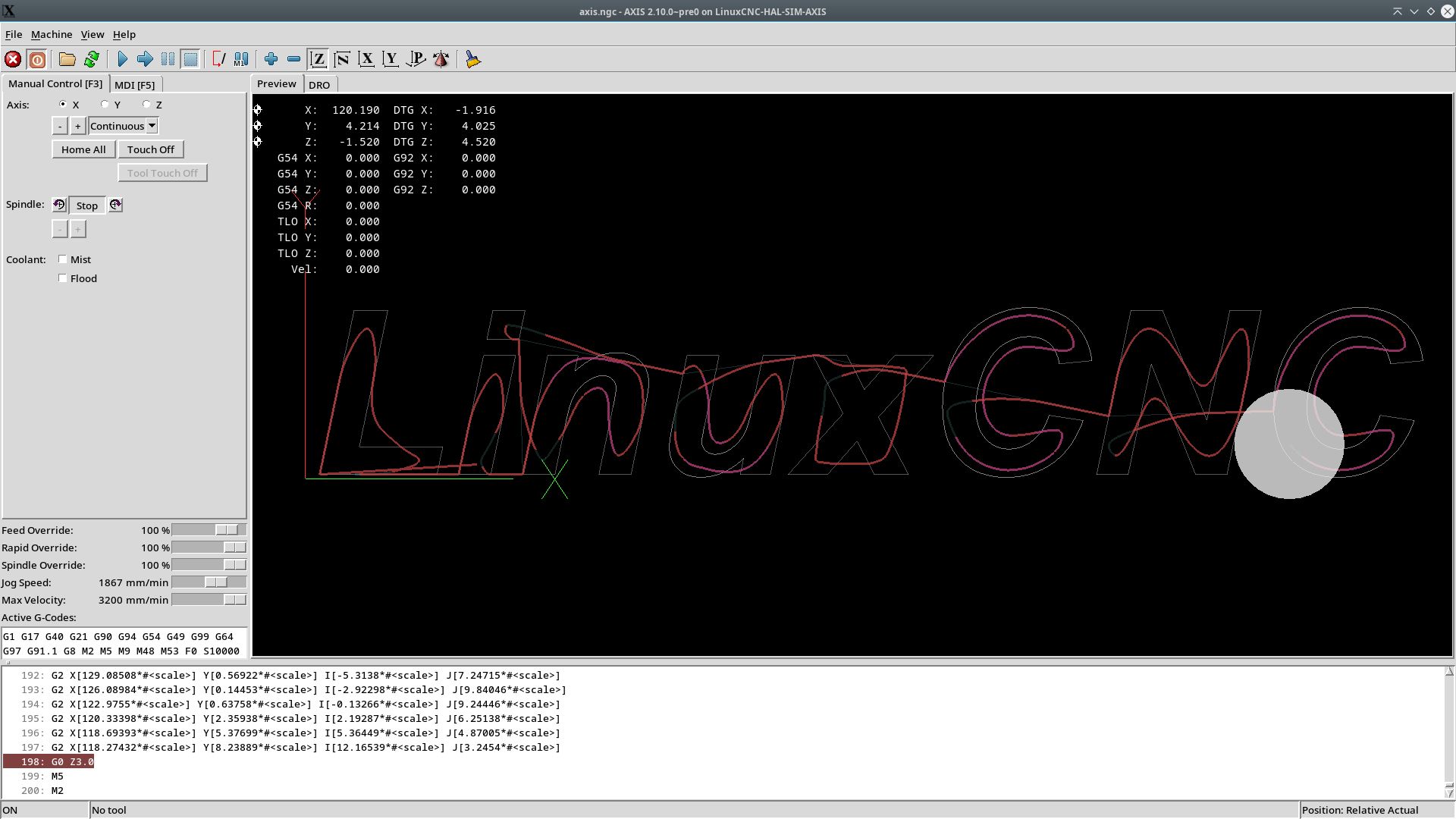Click the No tool status field
1456x819 pixels.
[x=694, y=810]
